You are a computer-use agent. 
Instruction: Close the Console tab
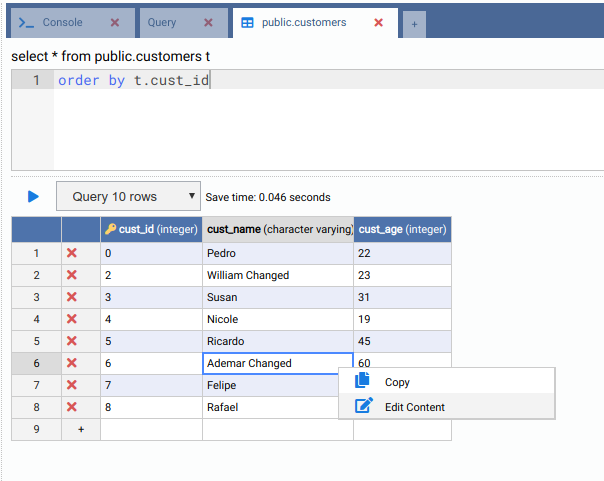pos(114,22)
